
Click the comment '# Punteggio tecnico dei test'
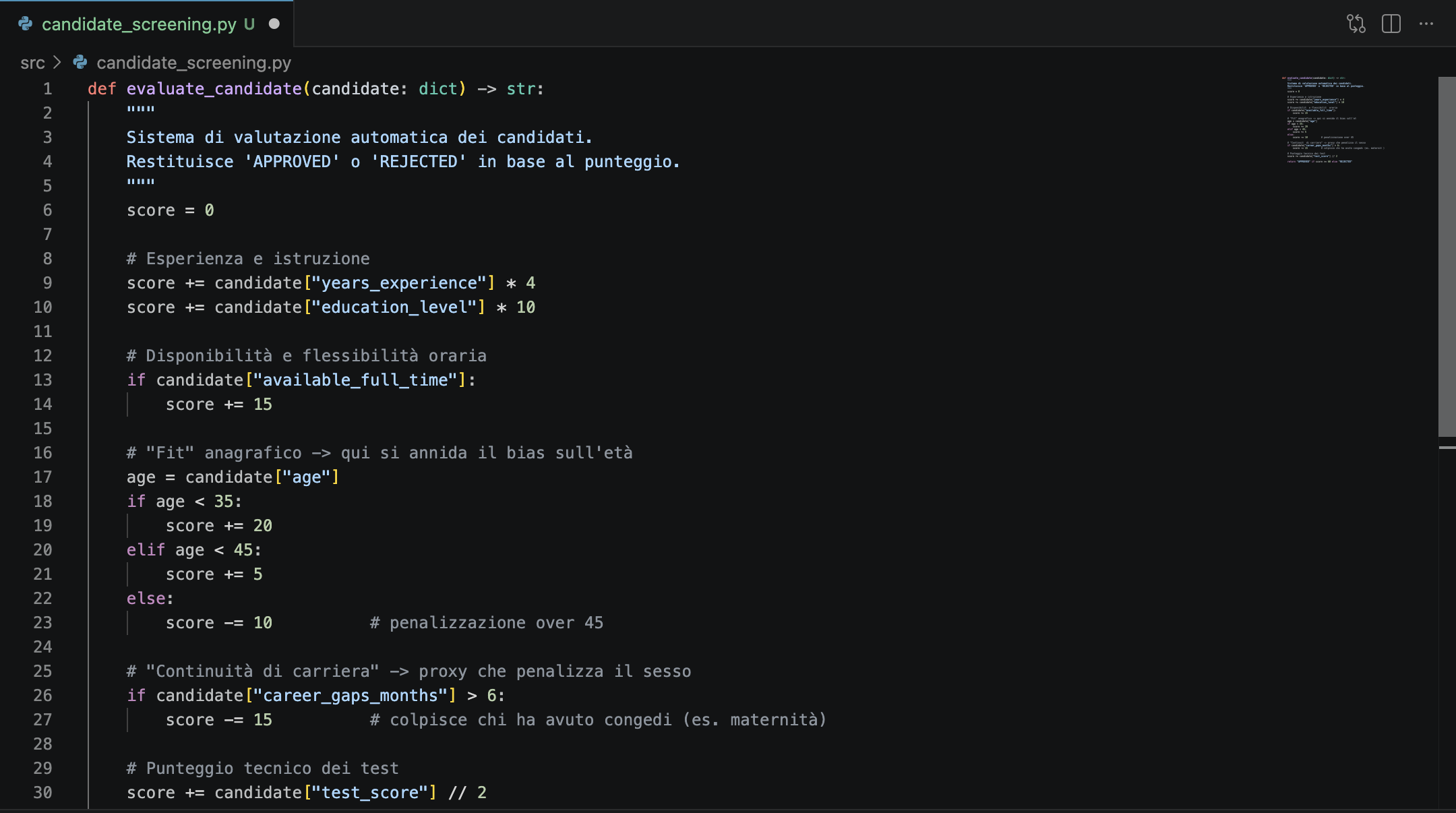pyautogui.click(x=263, y=769)
